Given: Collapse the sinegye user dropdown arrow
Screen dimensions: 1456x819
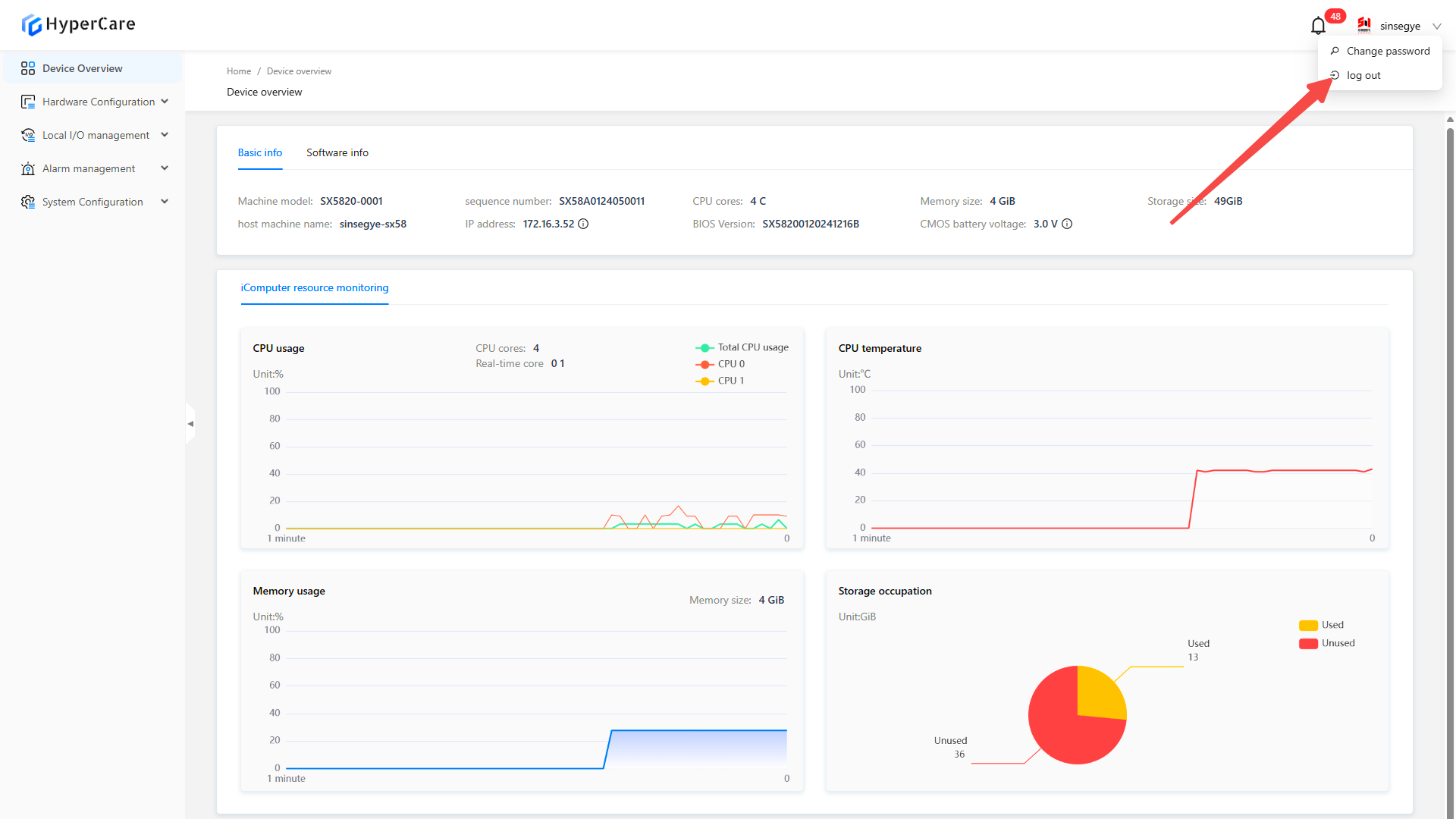Looking at the screenshot, I should (x=1436, y=26).
